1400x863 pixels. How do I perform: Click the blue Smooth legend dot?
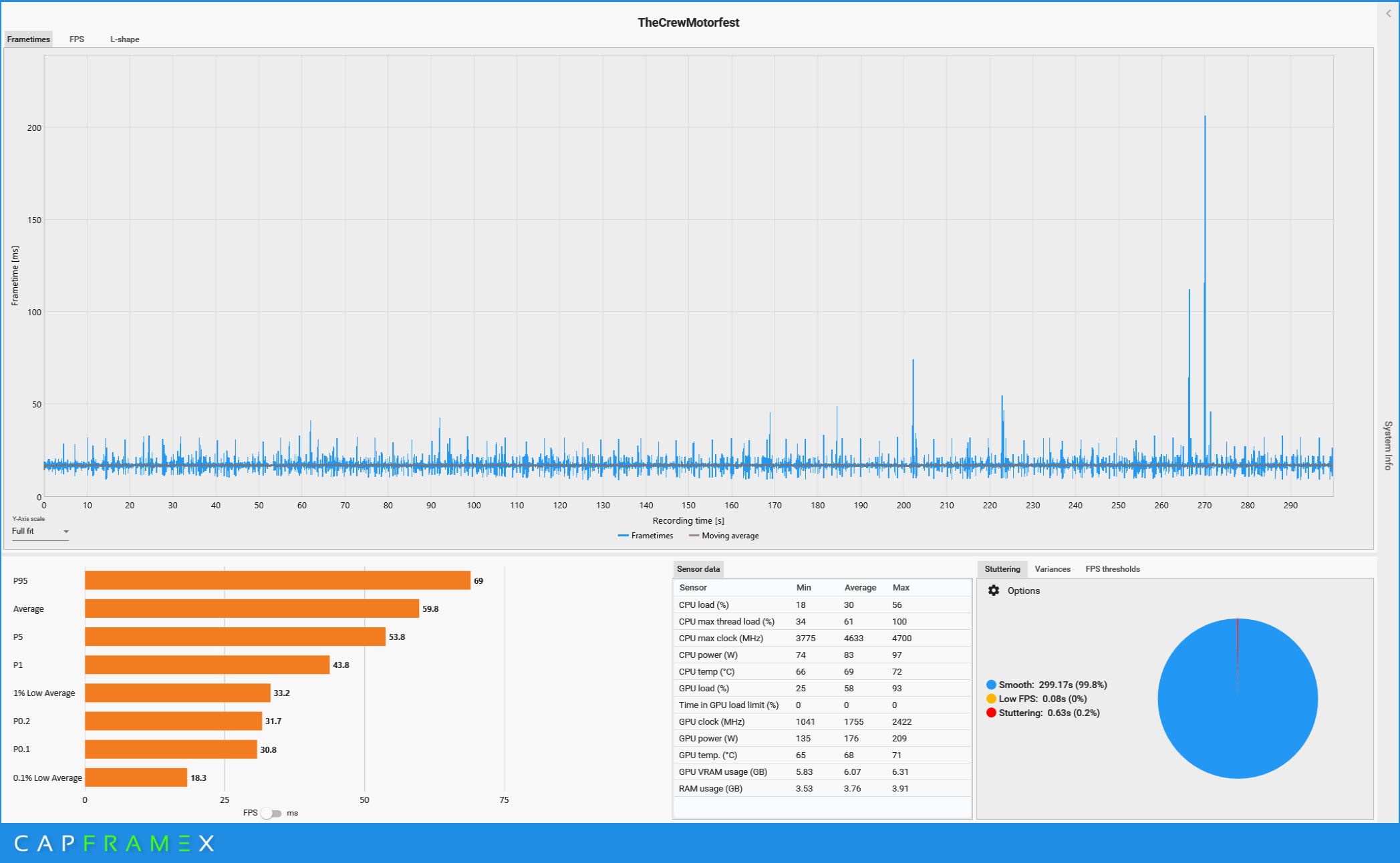click(991, 685)
